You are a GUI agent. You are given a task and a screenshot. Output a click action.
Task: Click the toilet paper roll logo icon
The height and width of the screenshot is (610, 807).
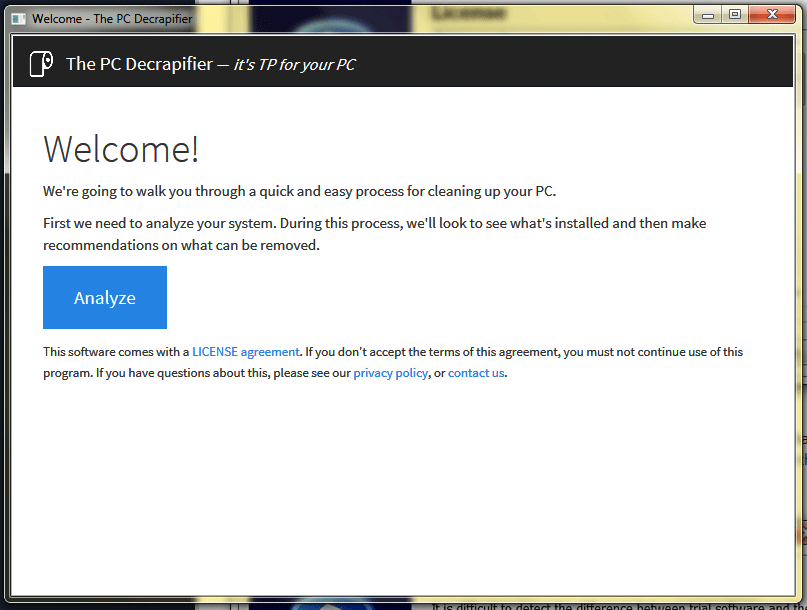pyautogui.click(x=41, y=64)
